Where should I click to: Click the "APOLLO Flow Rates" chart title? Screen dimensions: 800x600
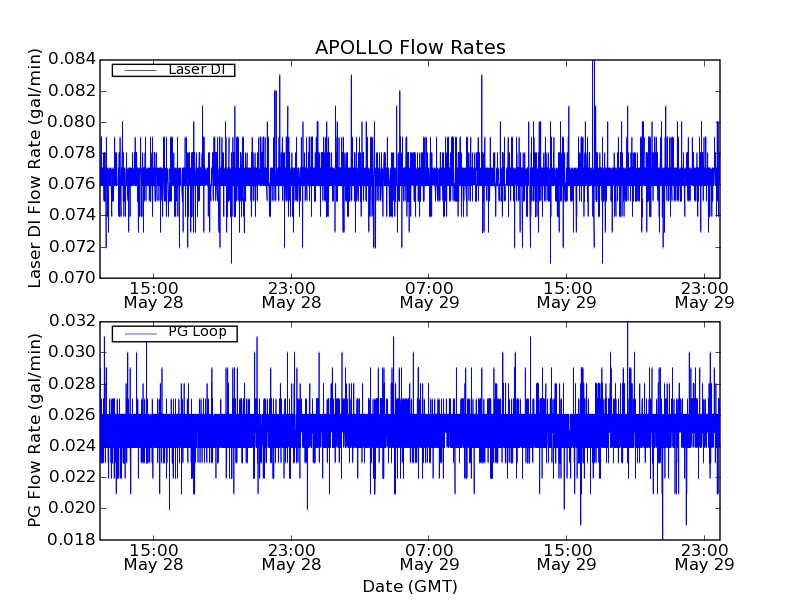[x=410, y=48]
